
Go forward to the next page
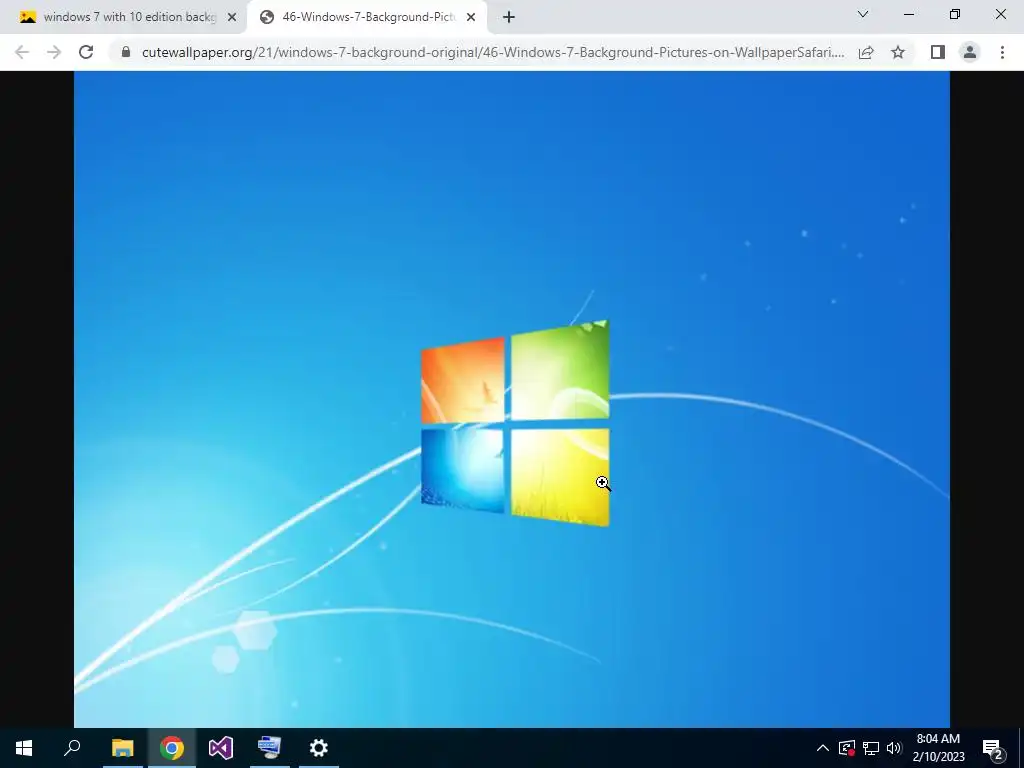tap(54, 52)
